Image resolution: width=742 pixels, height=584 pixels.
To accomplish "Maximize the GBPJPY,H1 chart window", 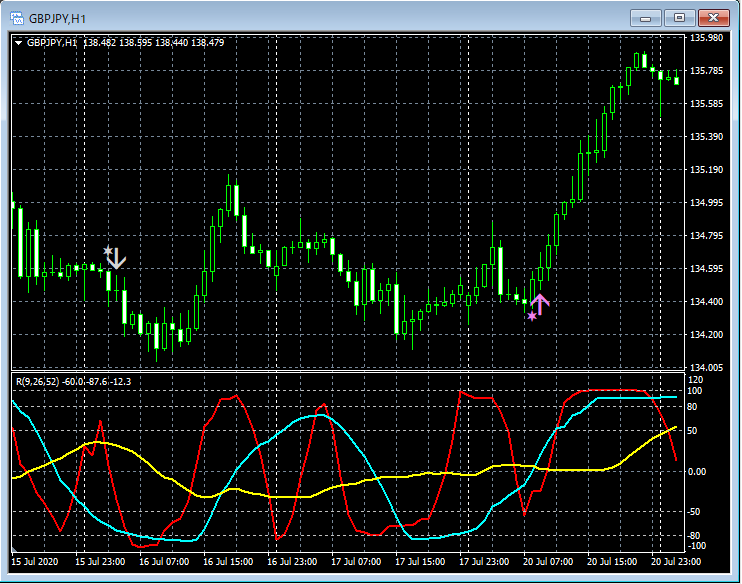I will pyautogui.click(x=679, y=18).
